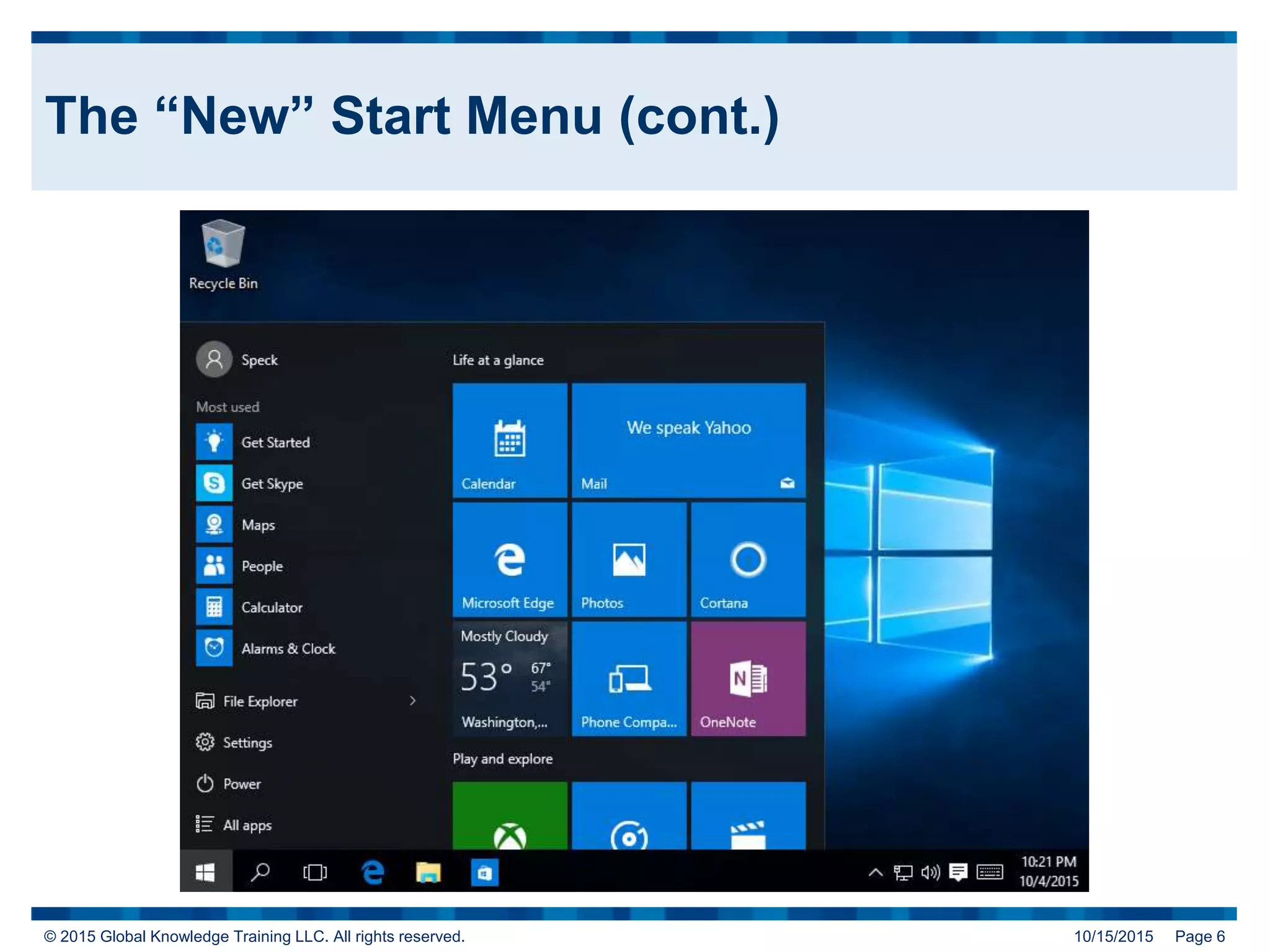The image size is (1270, 952).
Task: Open the Recycle Bin desktop icon
Action: (223, 255)
